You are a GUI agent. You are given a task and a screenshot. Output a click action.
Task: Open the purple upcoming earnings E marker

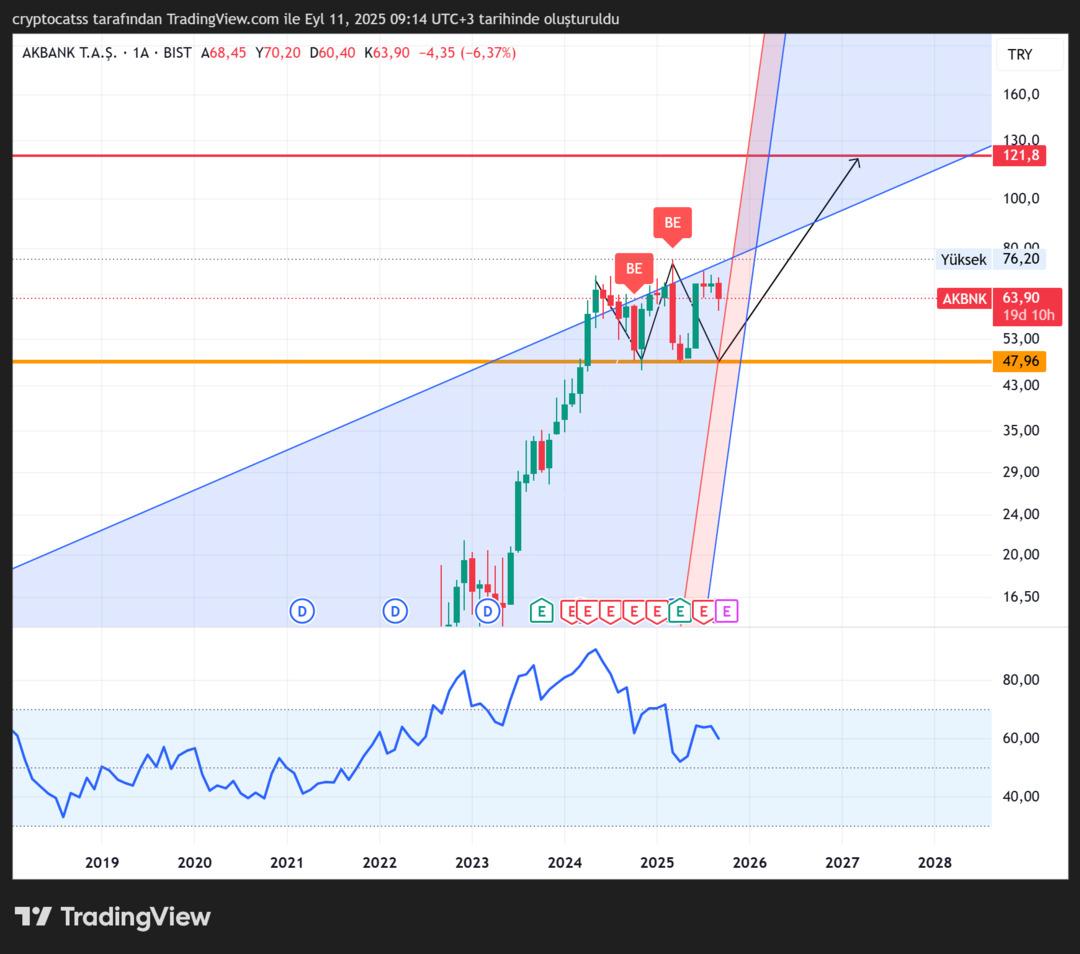726,611
